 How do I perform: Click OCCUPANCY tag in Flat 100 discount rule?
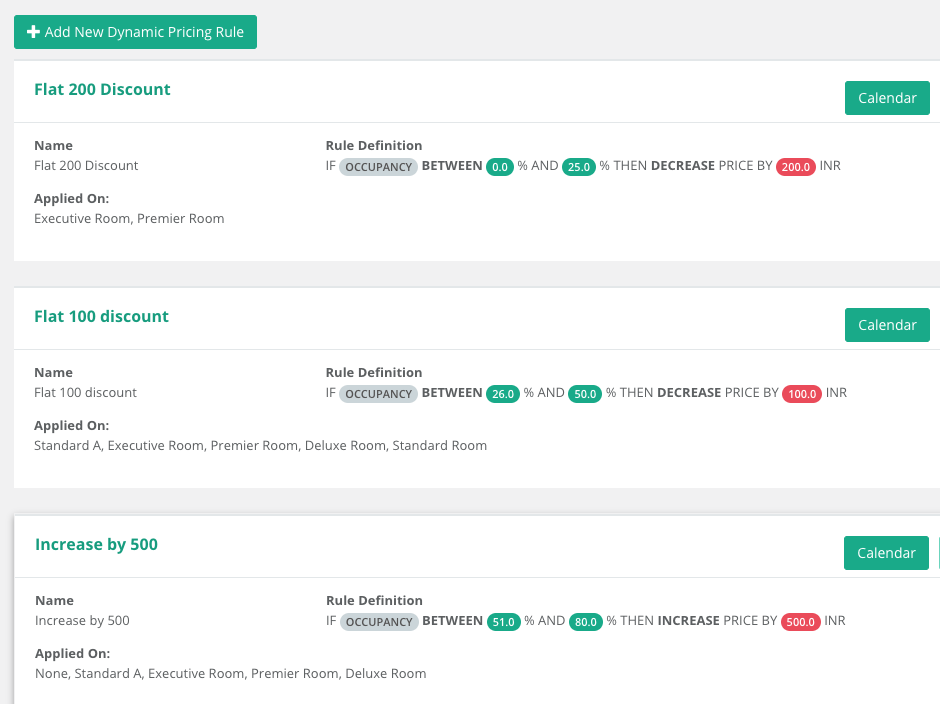(378, 394)
